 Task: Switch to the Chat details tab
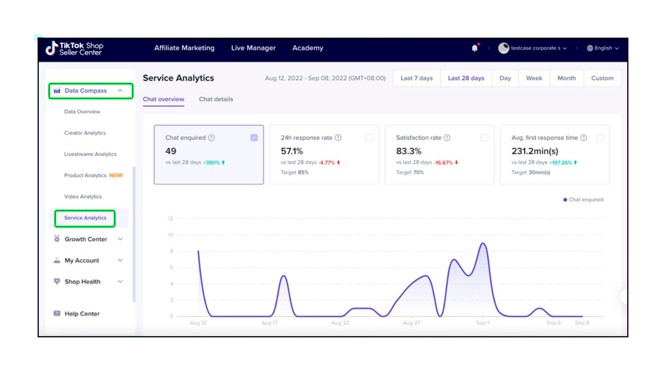(216, 99)
